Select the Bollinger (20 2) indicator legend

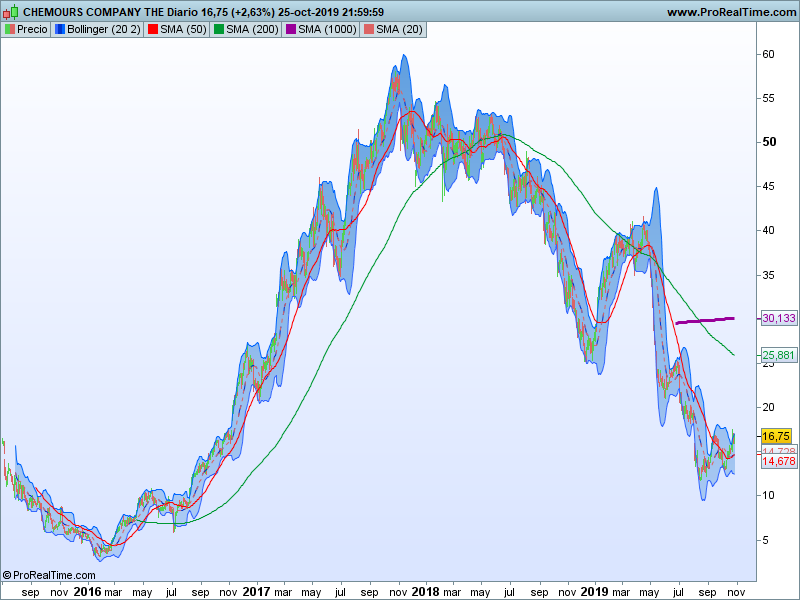tap(97, 30)
